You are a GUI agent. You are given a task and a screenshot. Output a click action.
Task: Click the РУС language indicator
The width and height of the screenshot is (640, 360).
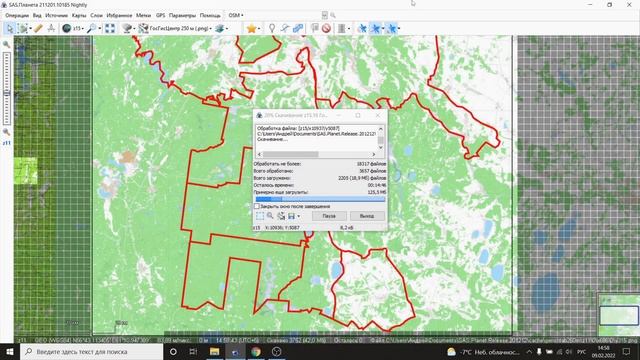[582, 351]
